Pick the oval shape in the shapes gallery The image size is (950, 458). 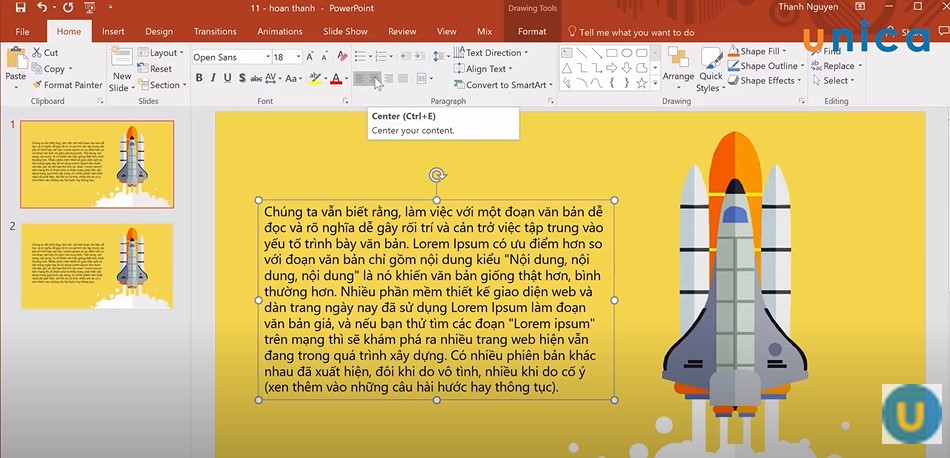627,53
